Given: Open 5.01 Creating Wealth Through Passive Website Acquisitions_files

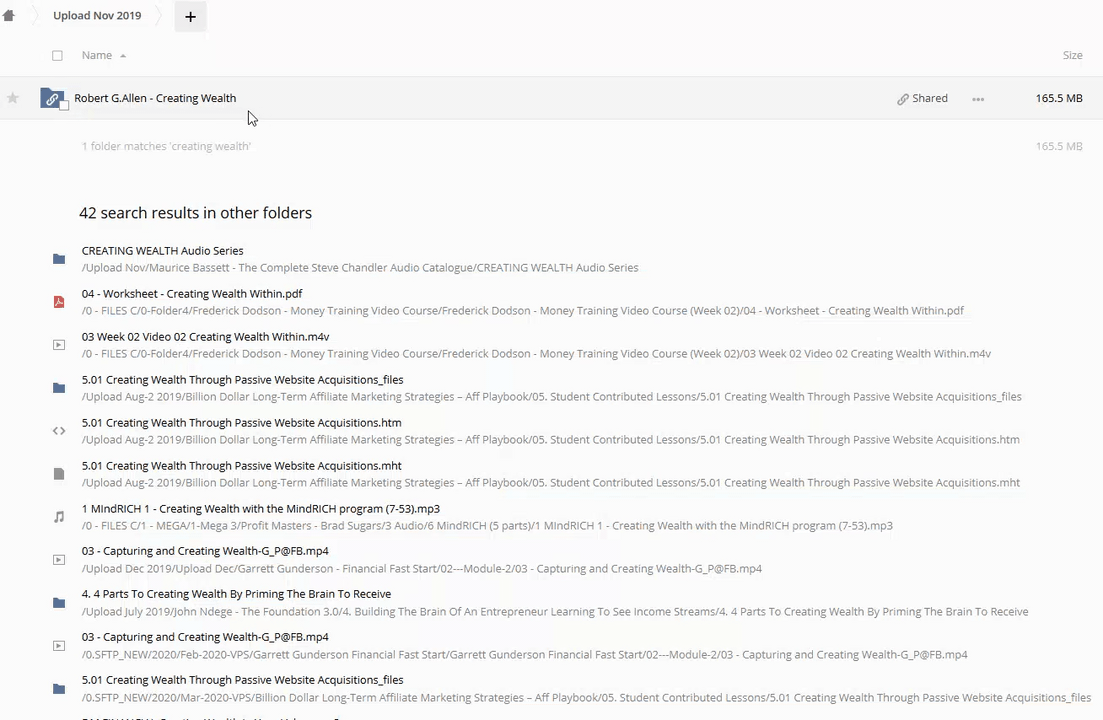Looking at the screenshot, I should tap(242, 380).
